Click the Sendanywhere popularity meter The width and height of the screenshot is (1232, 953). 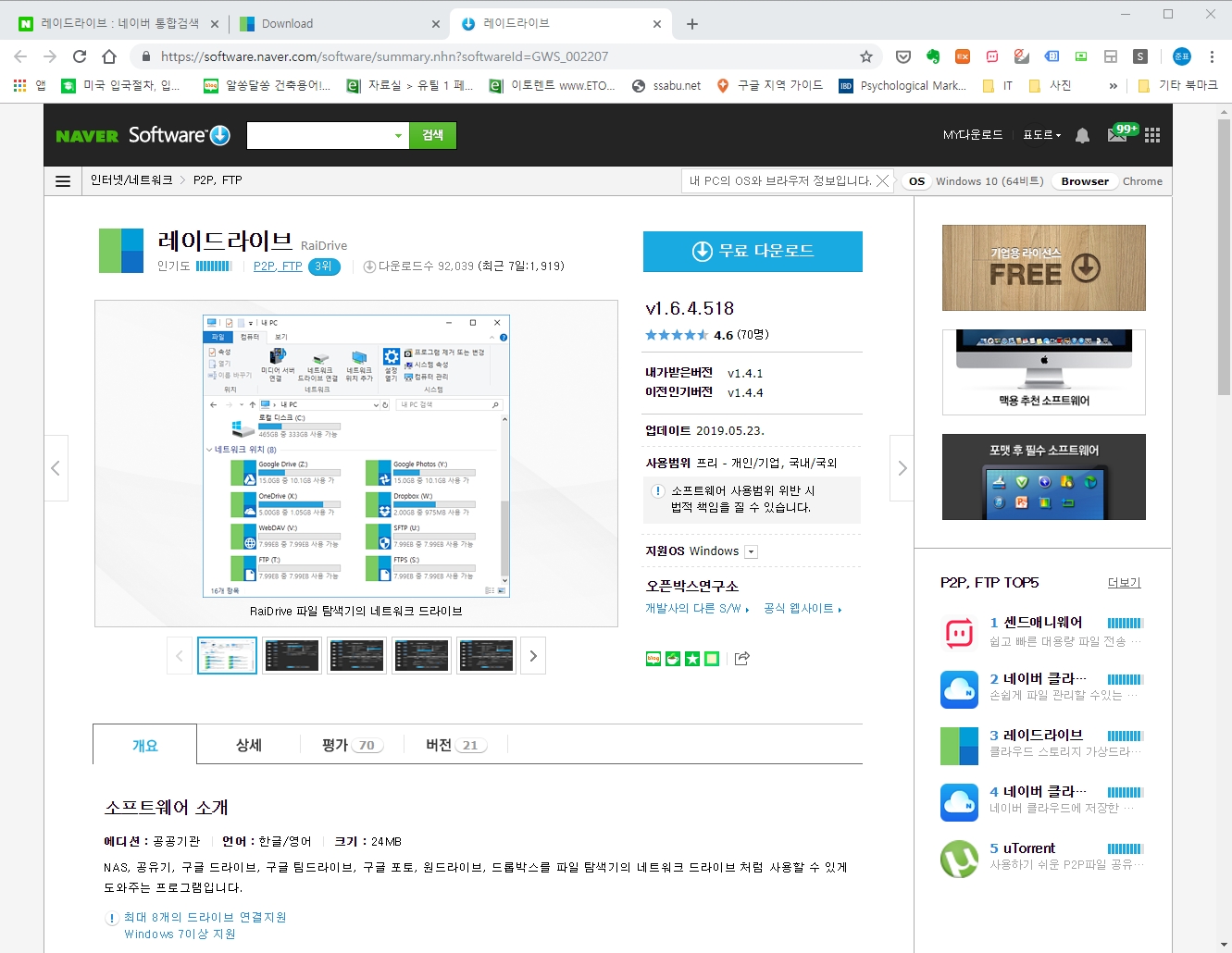[1125, 624]
